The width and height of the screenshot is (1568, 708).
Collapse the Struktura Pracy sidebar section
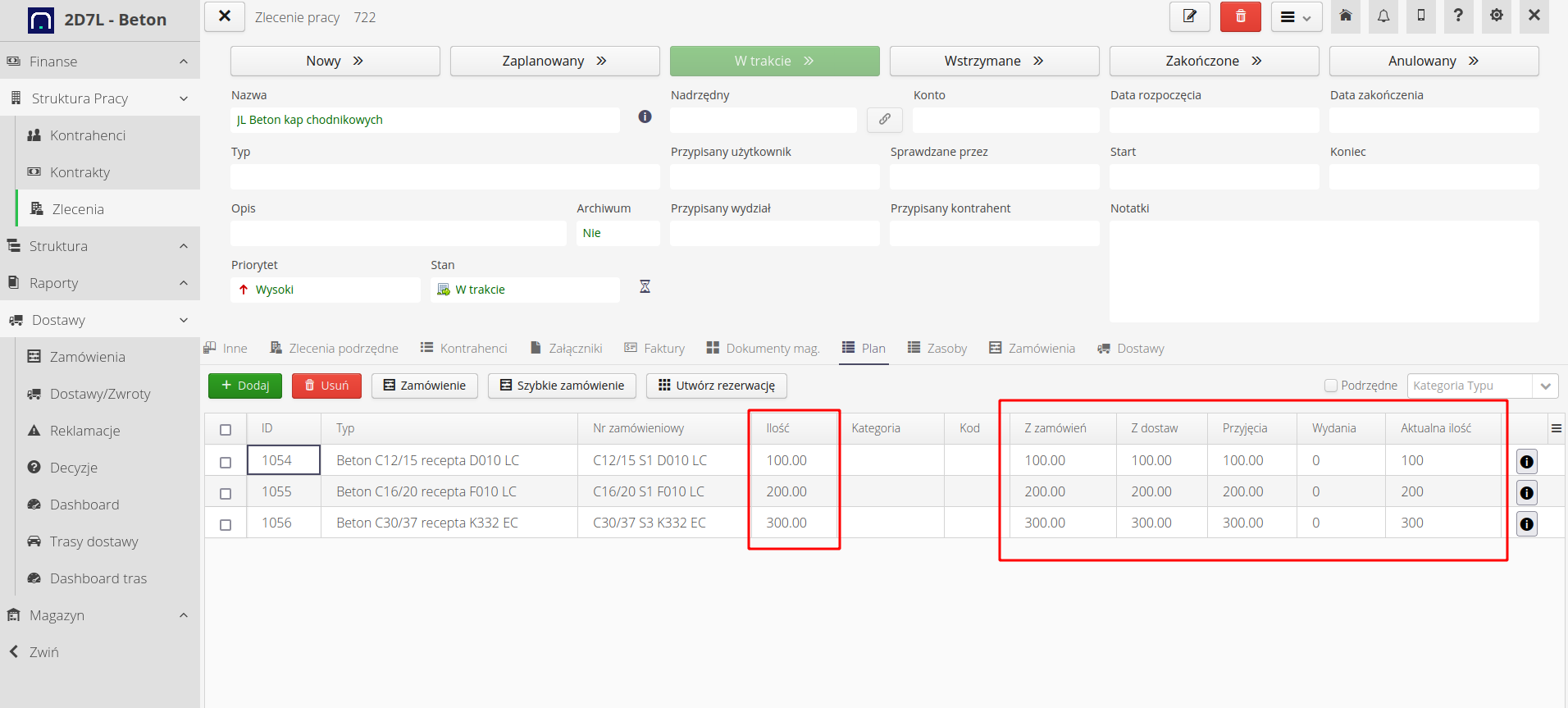[183, 98]
